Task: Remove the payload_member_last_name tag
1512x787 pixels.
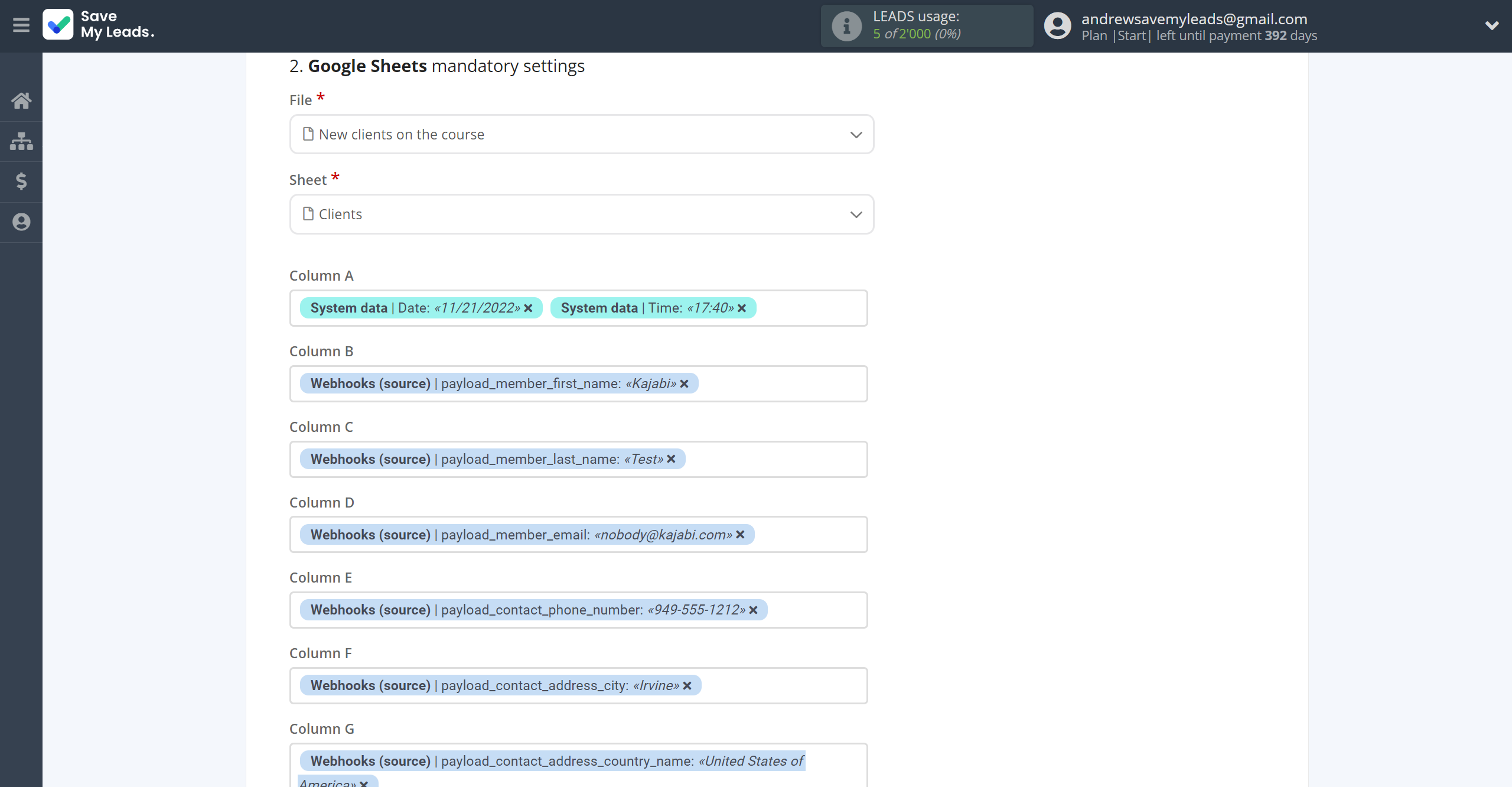Action: [x=672, y=459]
